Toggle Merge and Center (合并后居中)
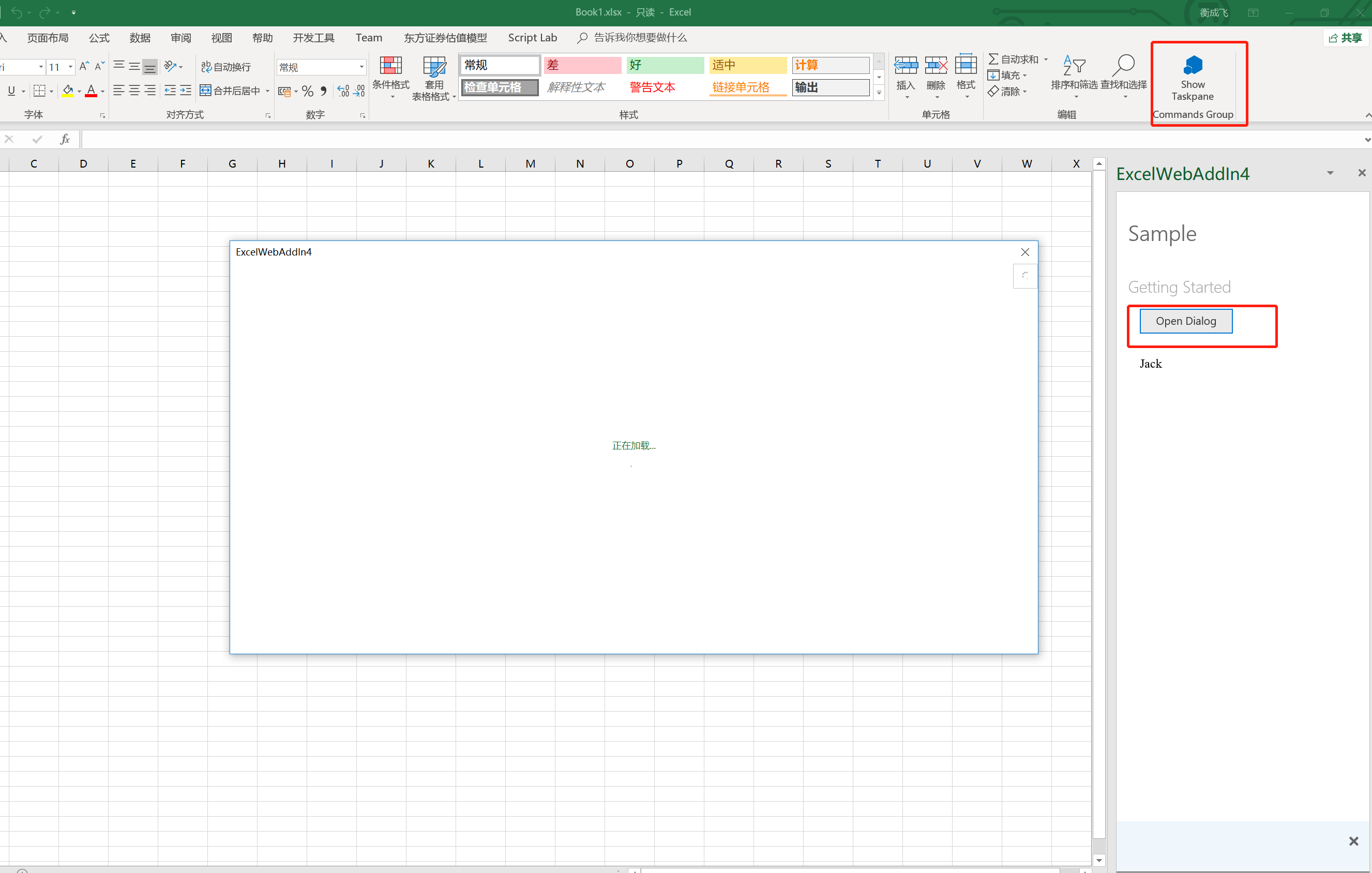The width and height of the screenshot is (1372, 873). pyautogui.click(x=230, y=91)
